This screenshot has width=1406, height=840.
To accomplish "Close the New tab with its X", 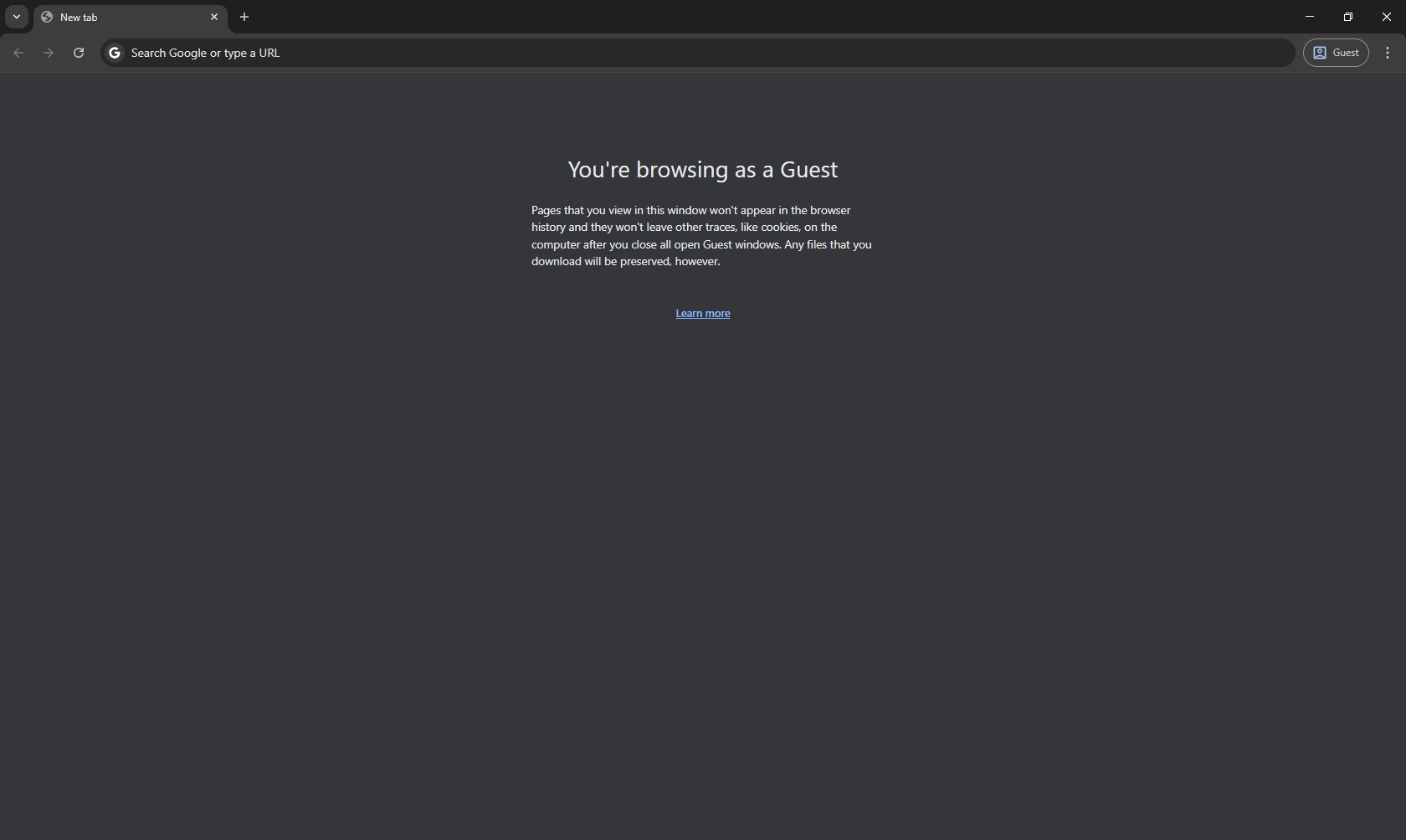I will click(214, 17).
